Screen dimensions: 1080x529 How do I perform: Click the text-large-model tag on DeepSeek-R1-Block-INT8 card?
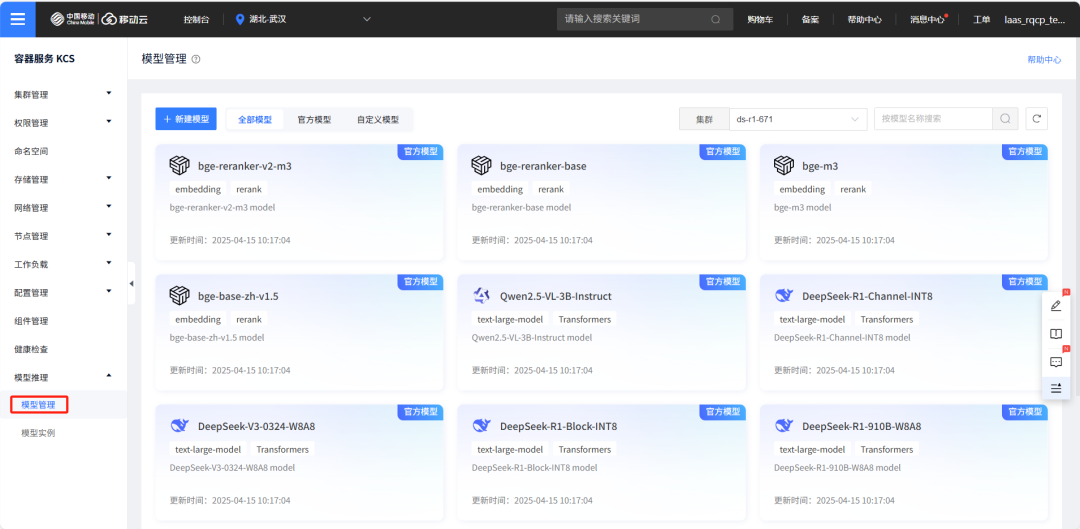[510, 449]
